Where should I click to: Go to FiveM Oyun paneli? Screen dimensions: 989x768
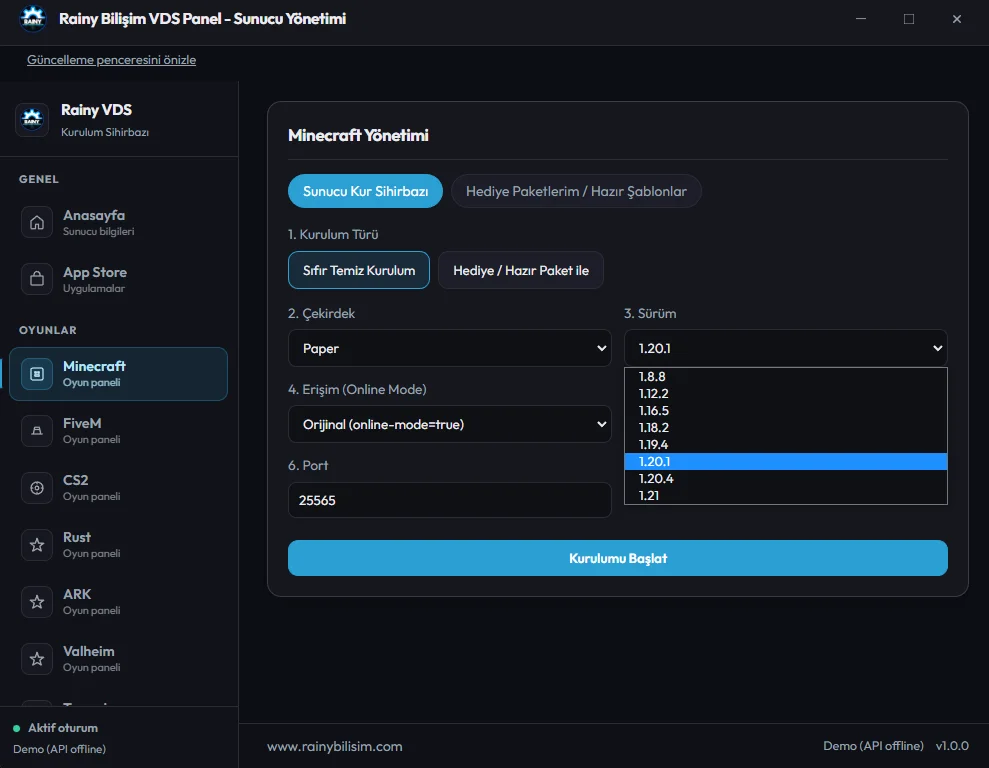(x=119, y=431)
